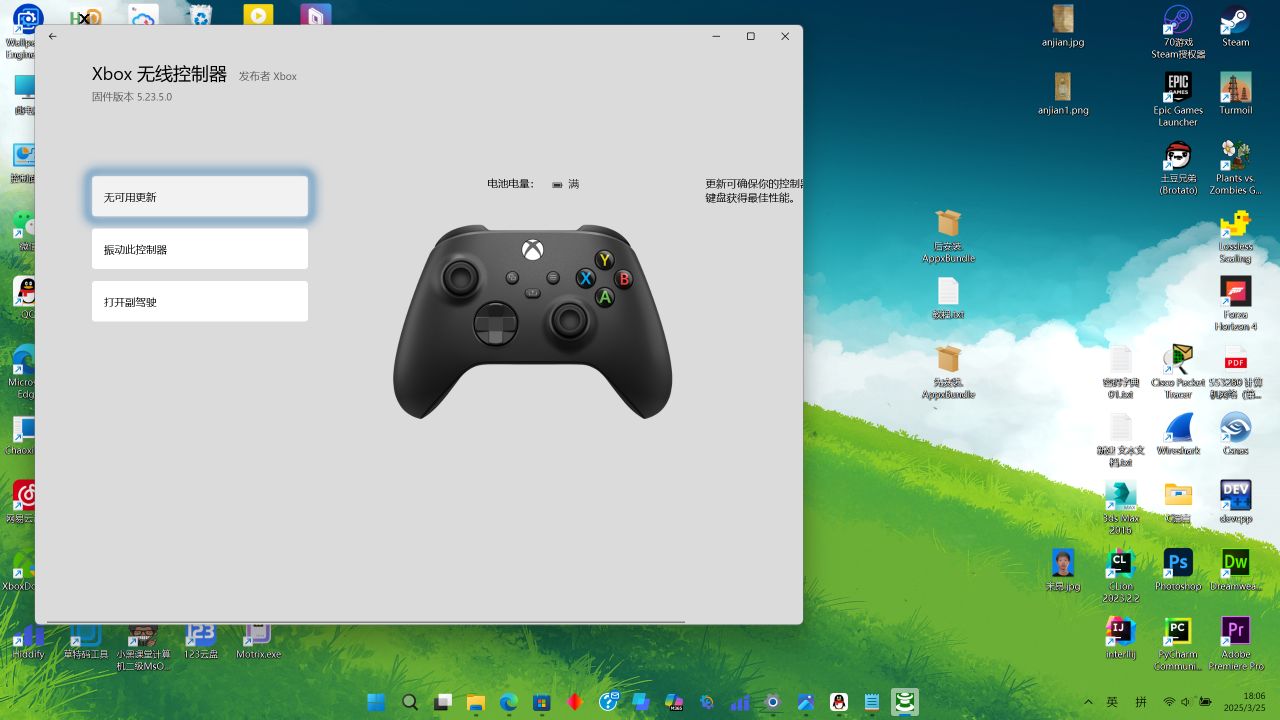
Task: Select the Wireshark desktop icon
Action: click(1178, 434)
